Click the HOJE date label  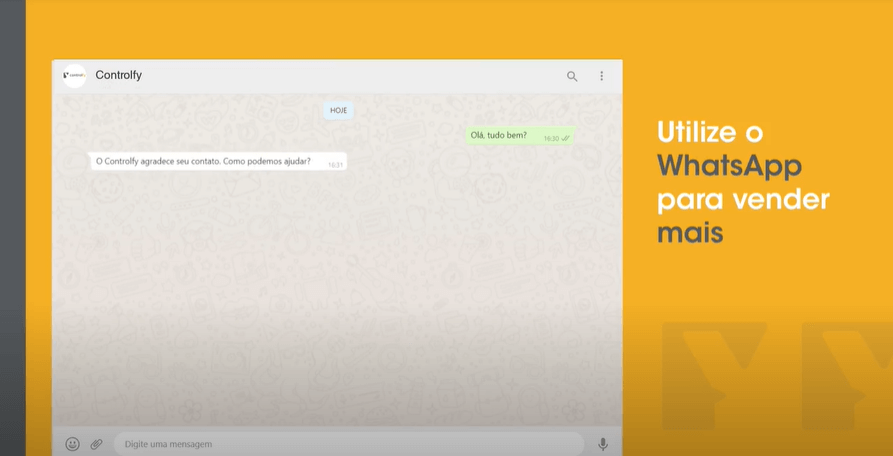pos(338,110)
